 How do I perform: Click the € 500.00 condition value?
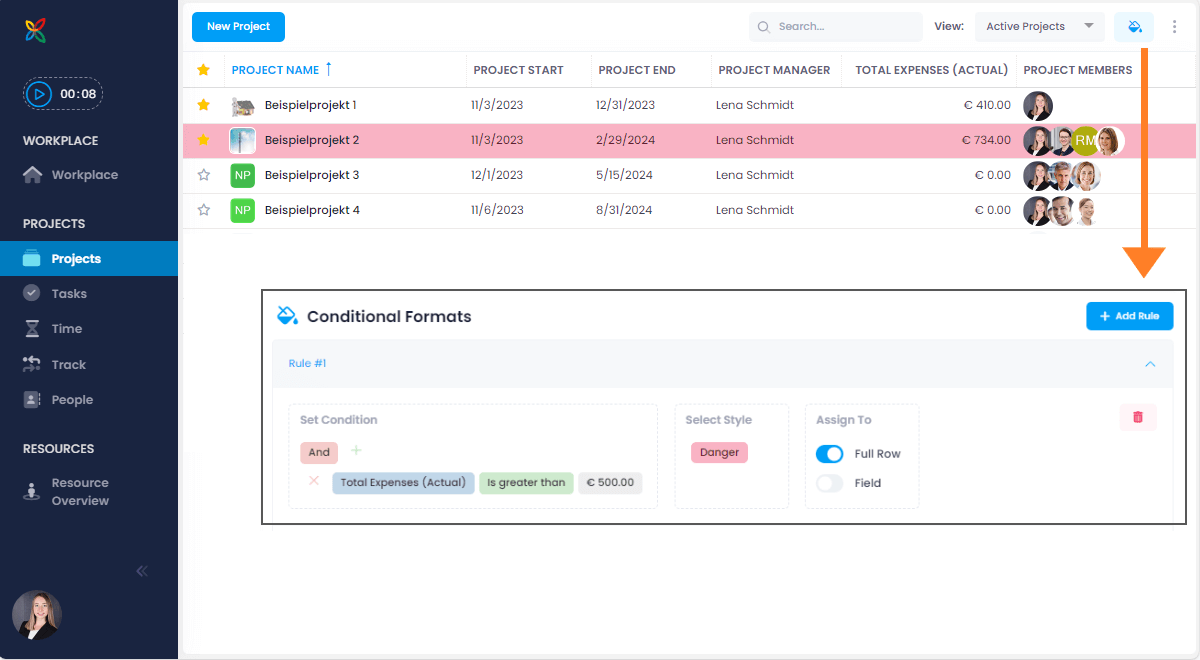[x=610, y=483]
